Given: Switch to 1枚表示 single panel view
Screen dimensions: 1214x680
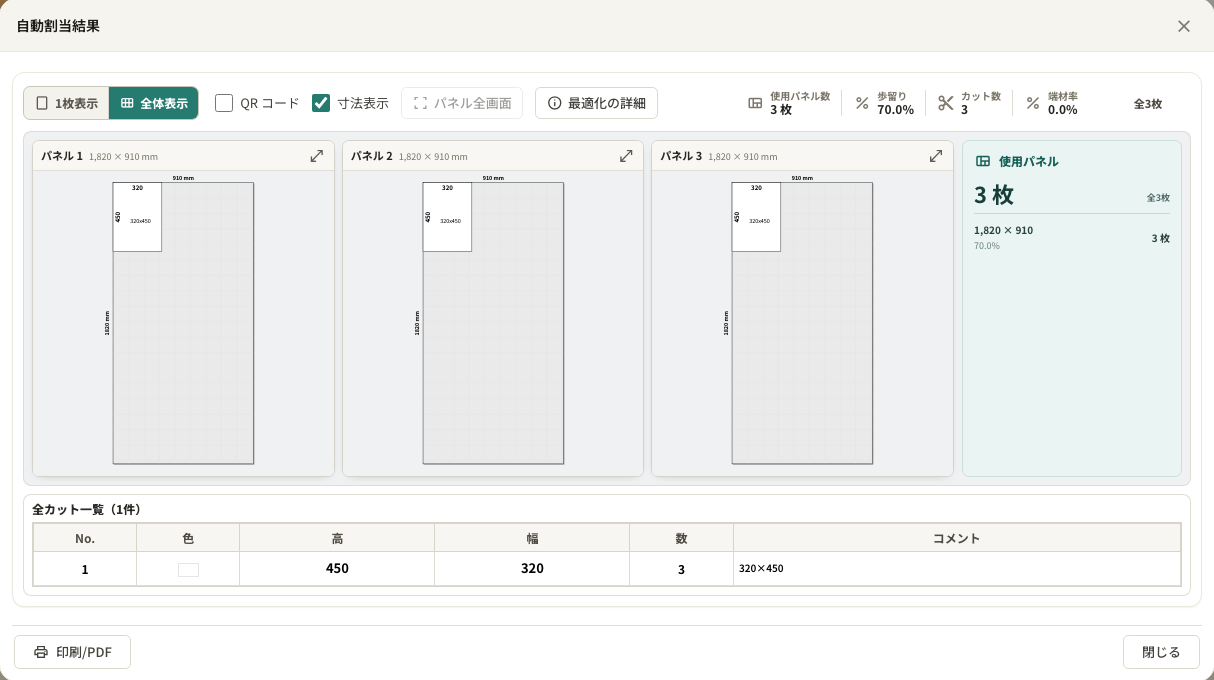Looking at the screenshot, I should pos(67,103).
